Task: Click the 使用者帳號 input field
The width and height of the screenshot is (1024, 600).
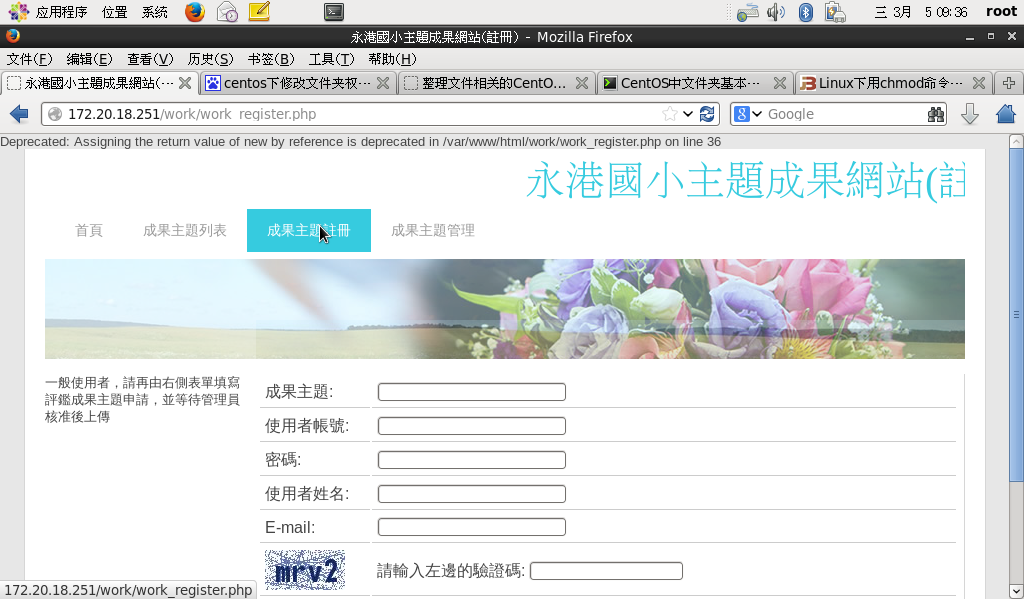Action: pos(471,426)
